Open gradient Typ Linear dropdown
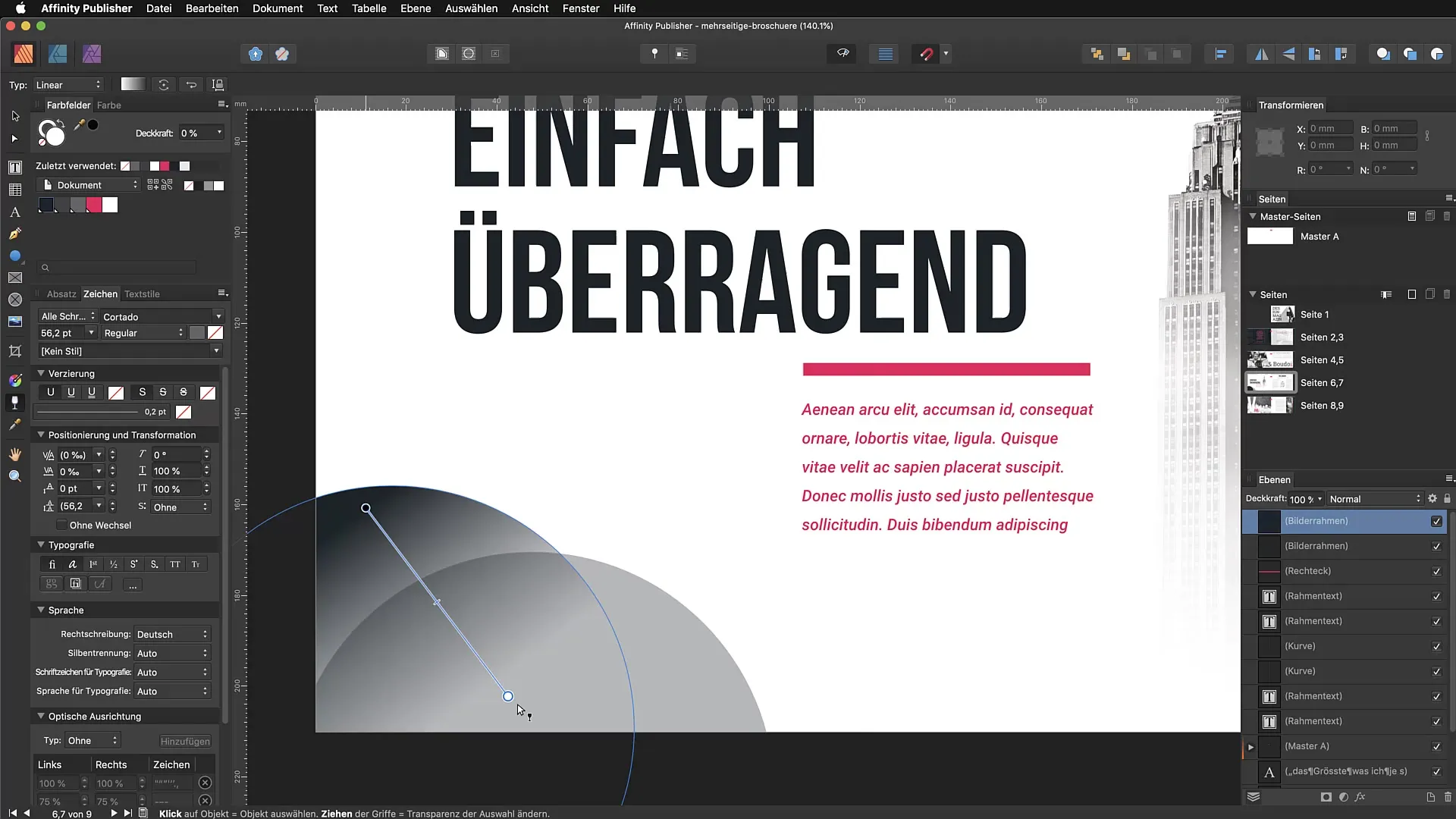1456x819 pixels. [67, 85]
